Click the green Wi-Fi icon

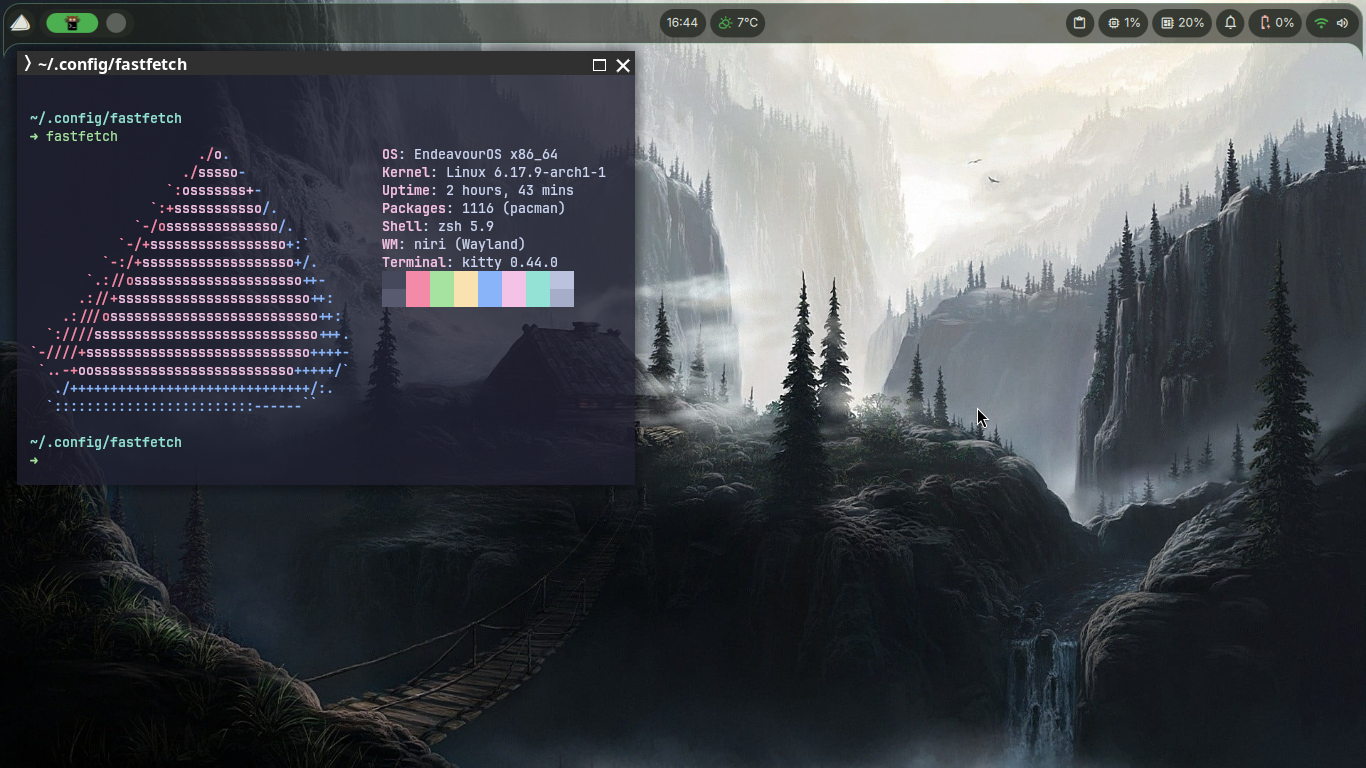click(1319, 22)
